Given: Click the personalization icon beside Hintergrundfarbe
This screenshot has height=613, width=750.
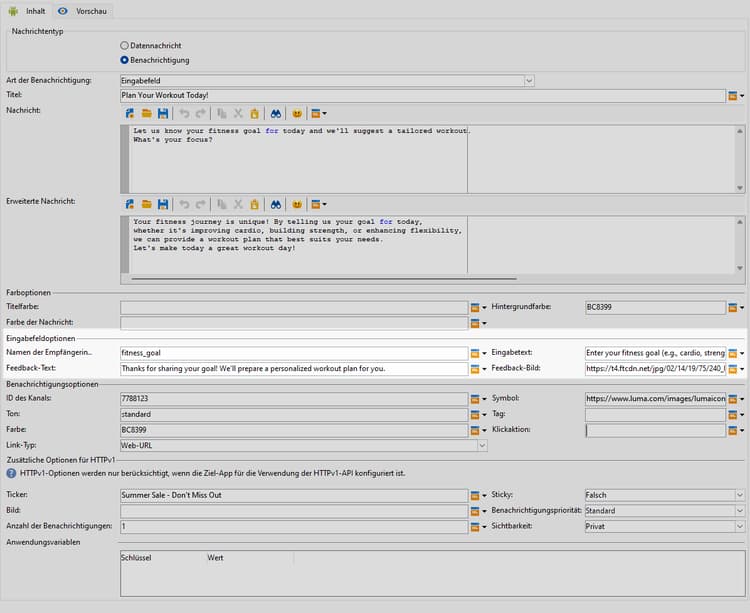Looking at the screenshot, I should tap(733, 308).
